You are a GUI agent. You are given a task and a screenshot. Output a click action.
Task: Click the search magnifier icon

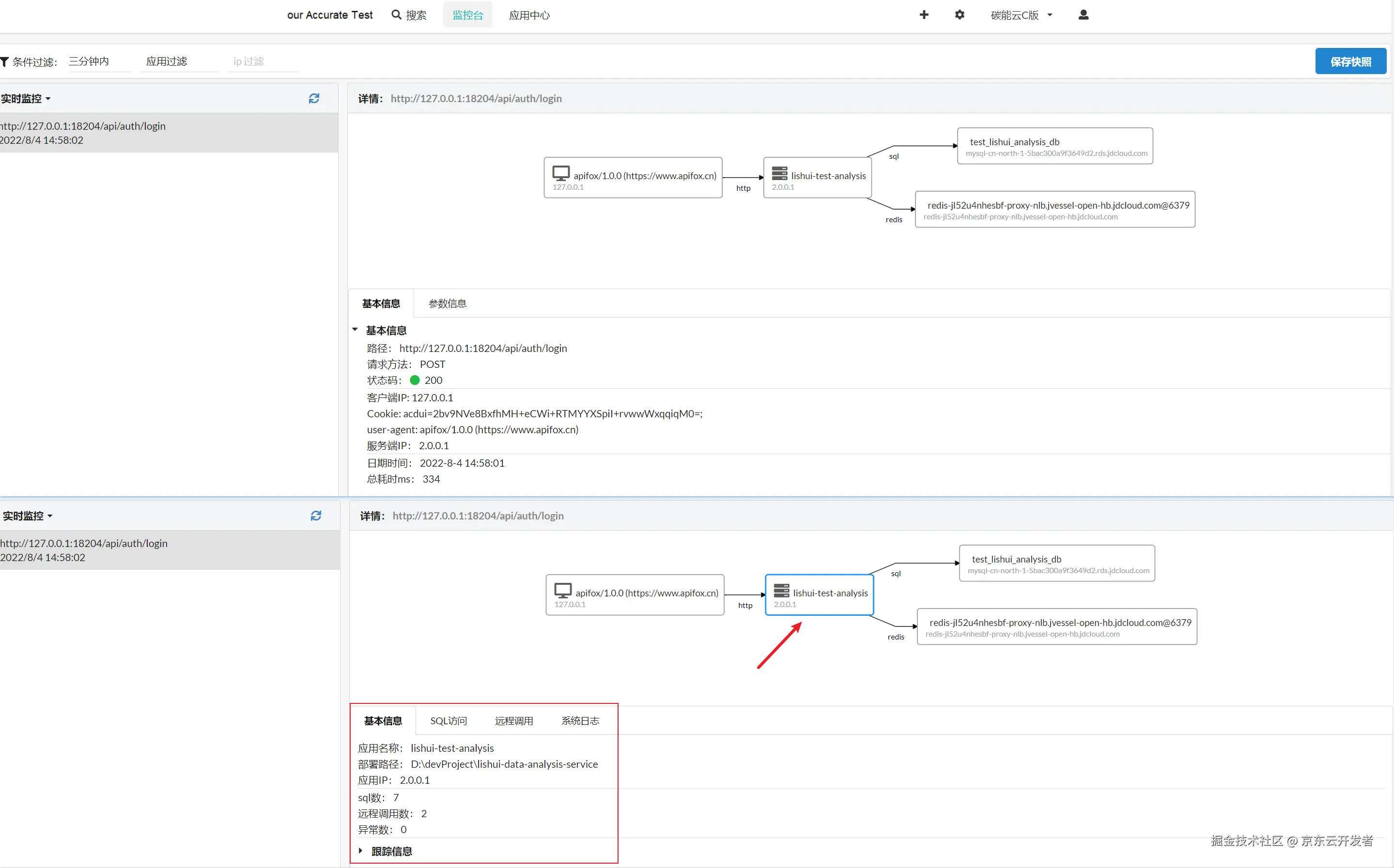396,15
